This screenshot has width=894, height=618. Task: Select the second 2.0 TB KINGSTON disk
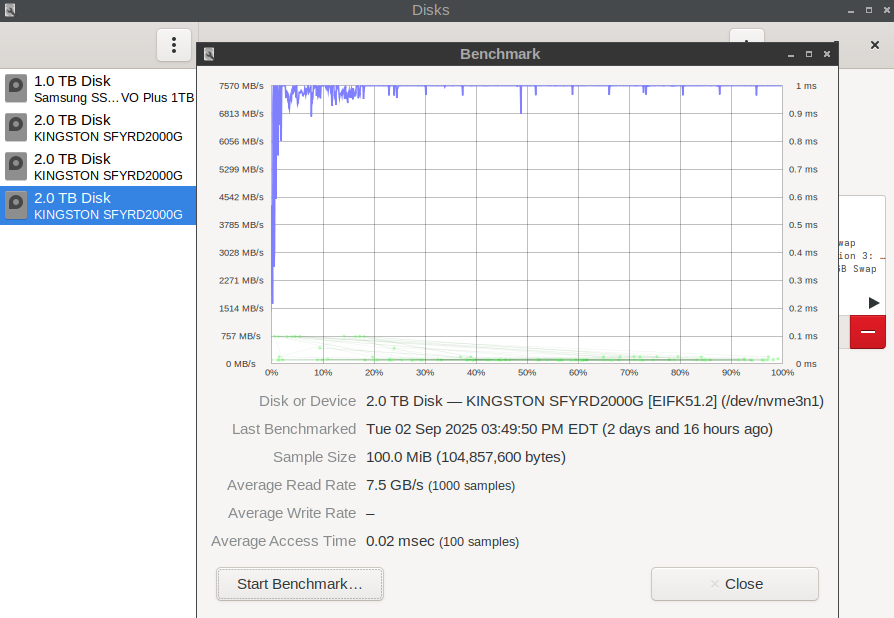pyautogui.click(x=98, y=166)
